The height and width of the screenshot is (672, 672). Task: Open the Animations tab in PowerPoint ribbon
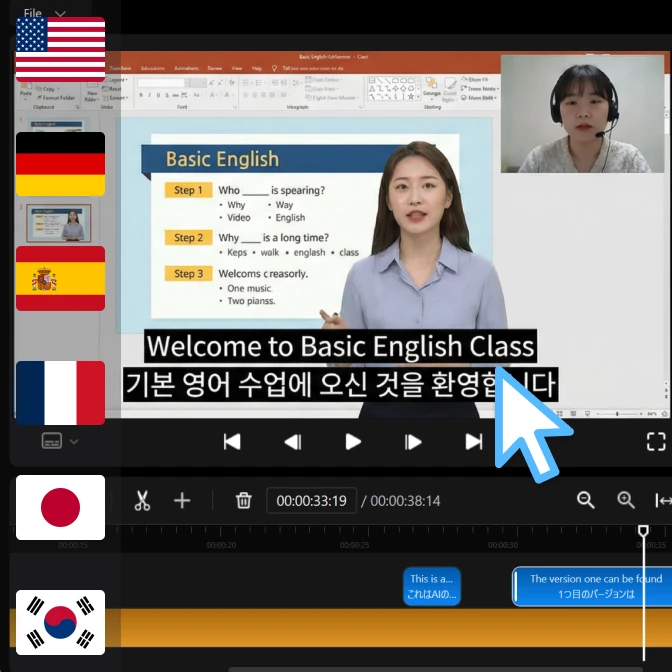click(186, 68)
